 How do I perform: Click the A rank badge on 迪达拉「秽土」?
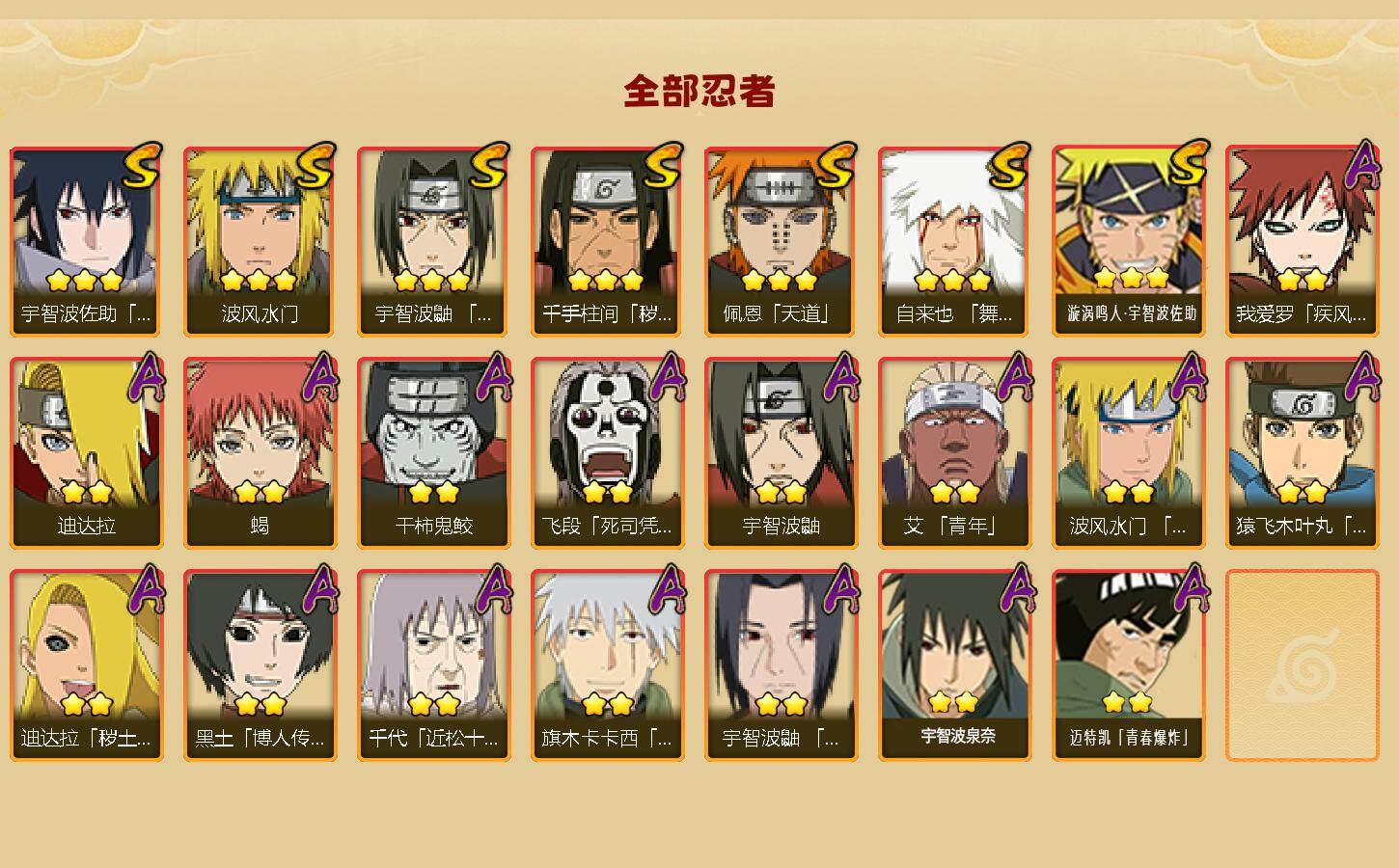pos(145,588)
